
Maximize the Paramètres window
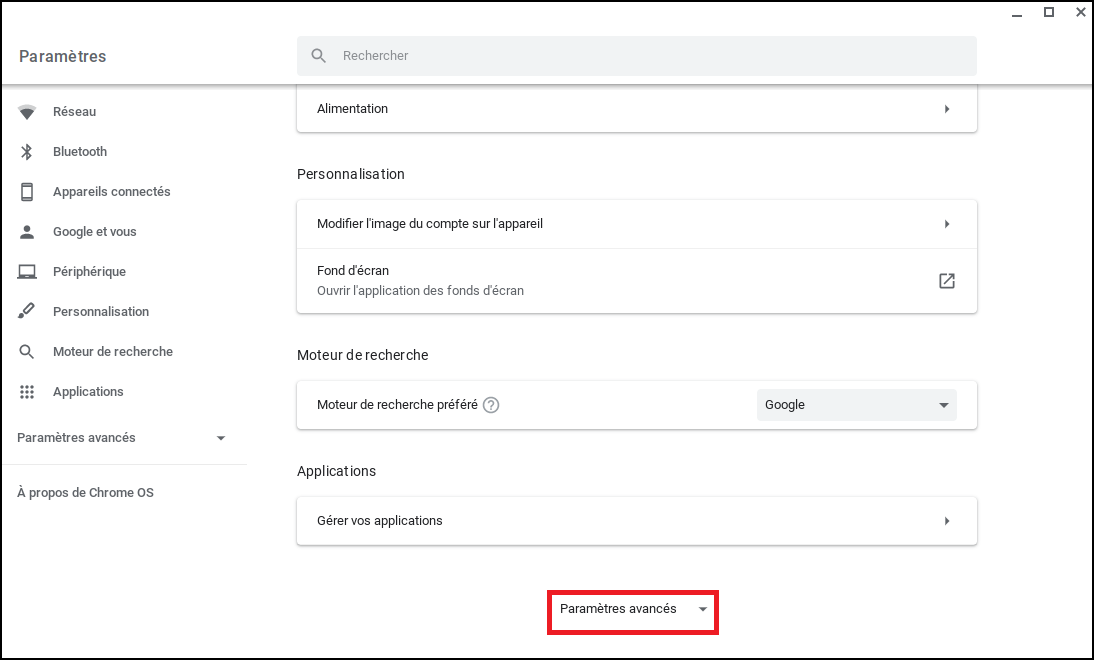tap(1049, 13)
